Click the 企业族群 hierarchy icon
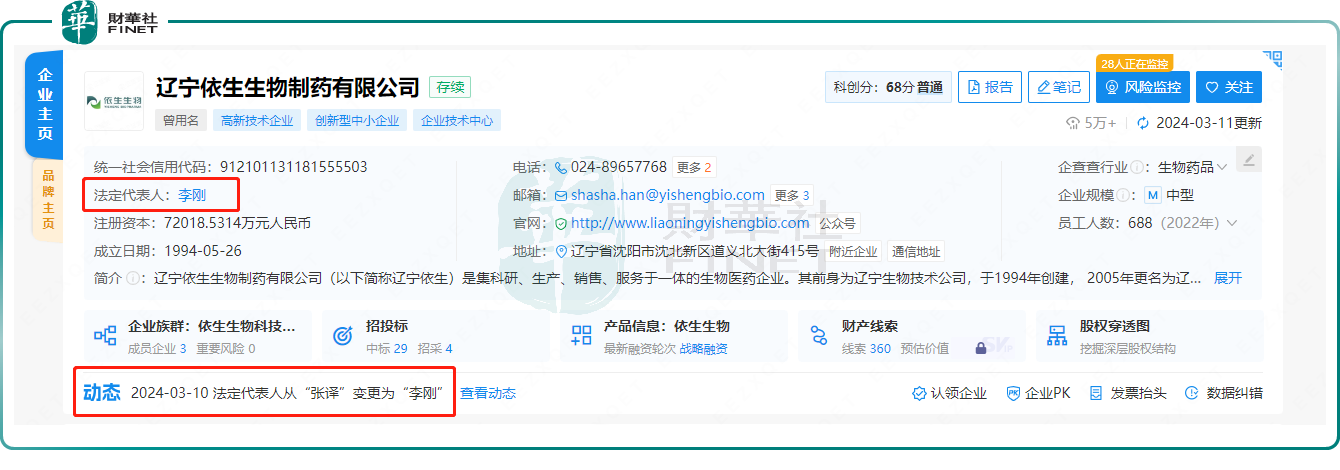 click(106, 336)
